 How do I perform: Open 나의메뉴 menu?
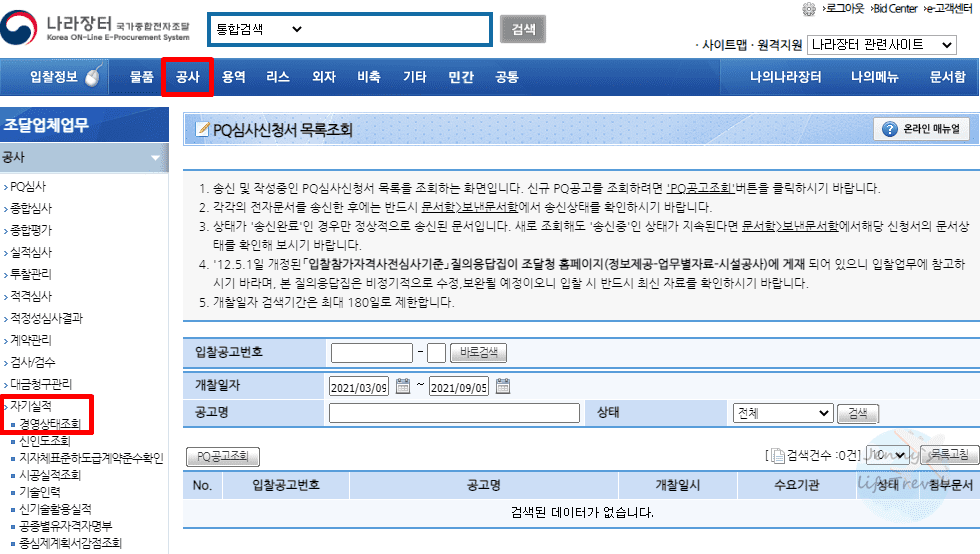tap(874, 76)
